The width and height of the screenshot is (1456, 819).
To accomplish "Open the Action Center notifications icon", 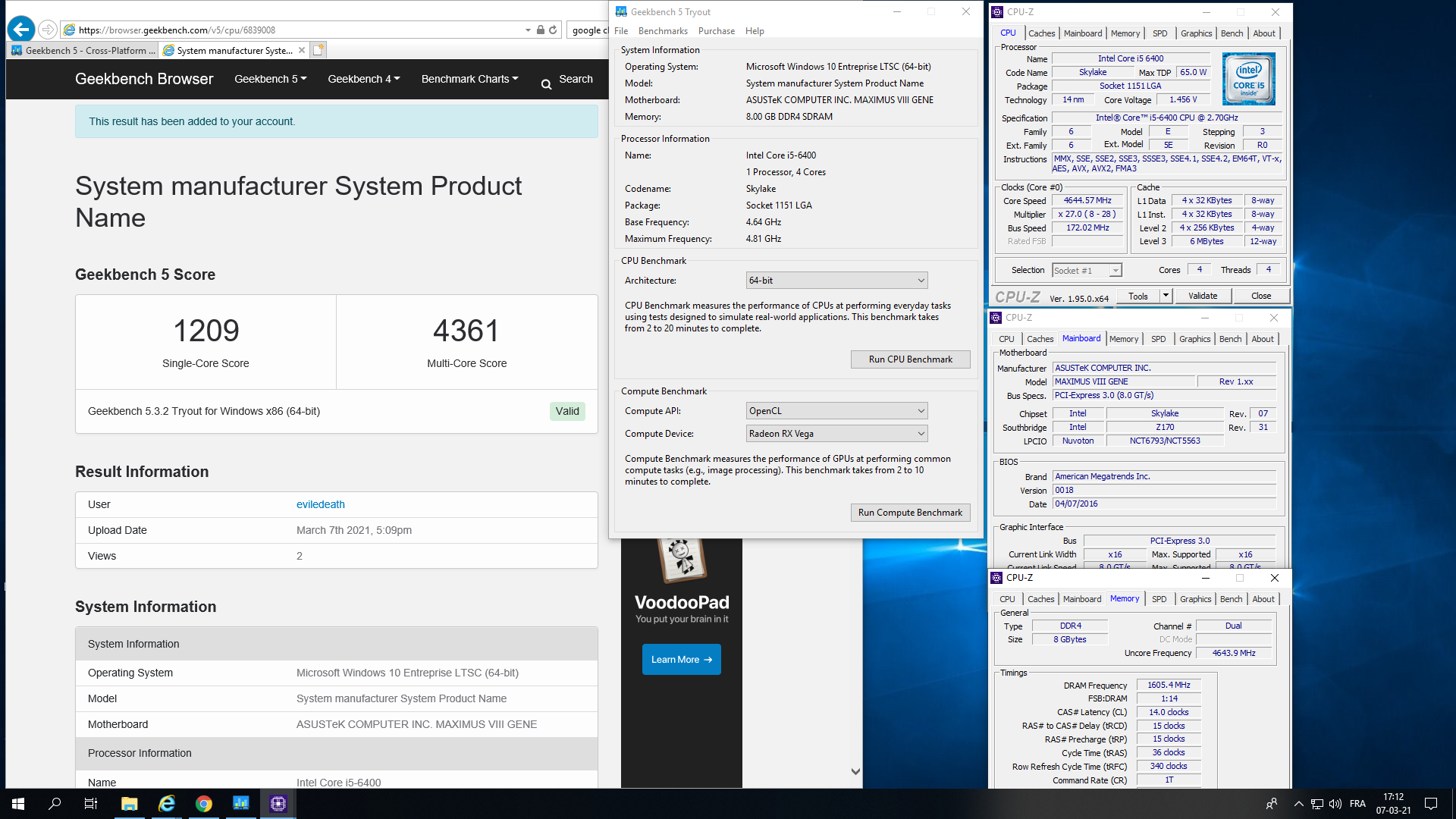I will point(1431,804).
